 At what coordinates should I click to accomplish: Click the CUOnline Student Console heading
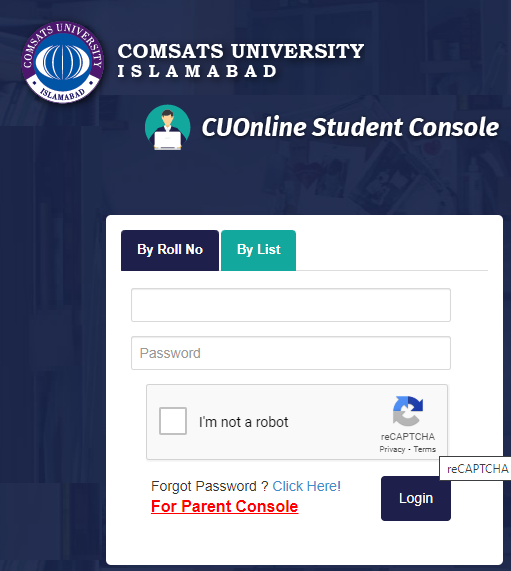coord(350,127)
